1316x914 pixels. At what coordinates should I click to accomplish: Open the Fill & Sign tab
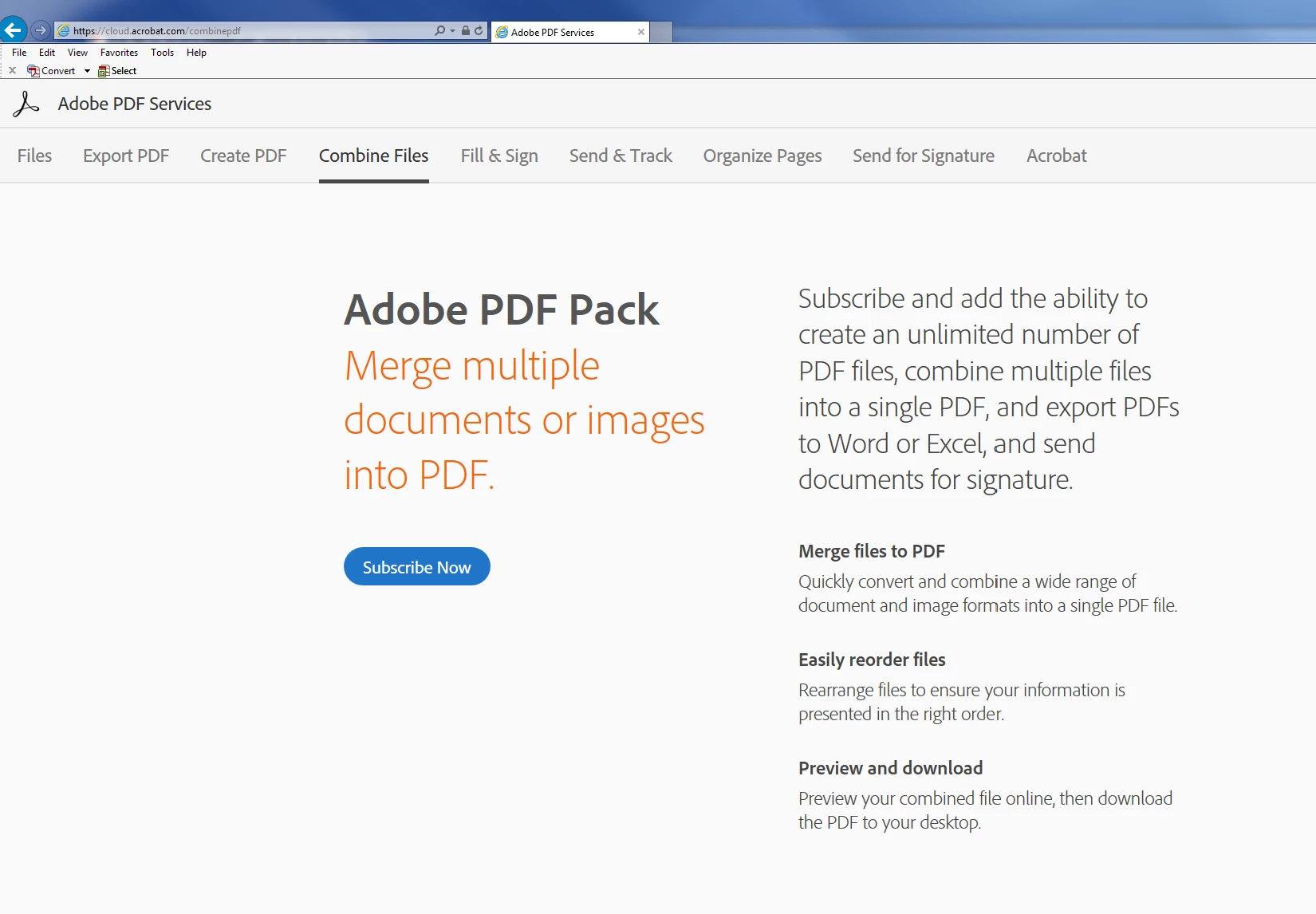tap(499, 156)
